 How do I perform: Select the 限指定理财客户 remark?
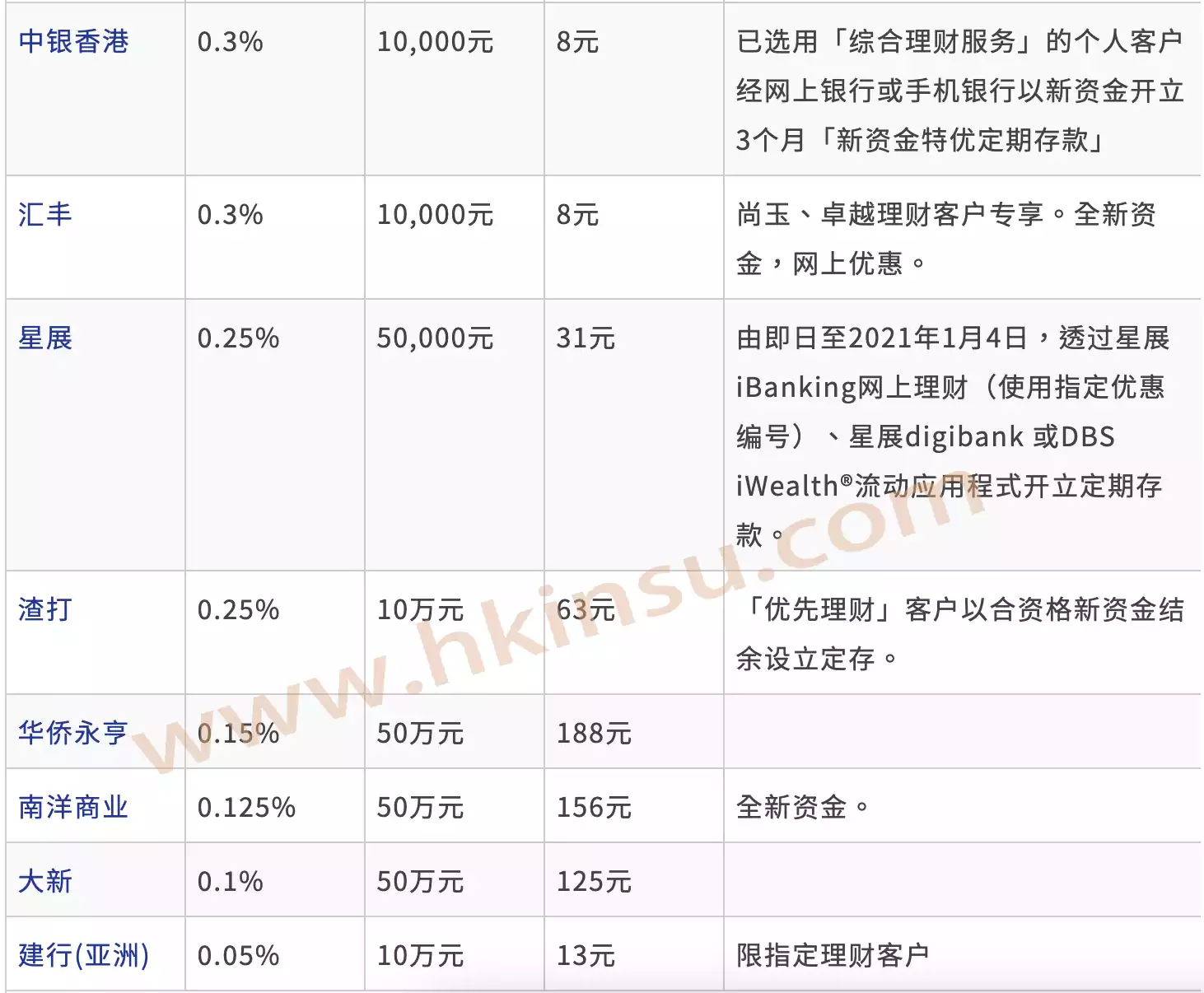[833, 955]
